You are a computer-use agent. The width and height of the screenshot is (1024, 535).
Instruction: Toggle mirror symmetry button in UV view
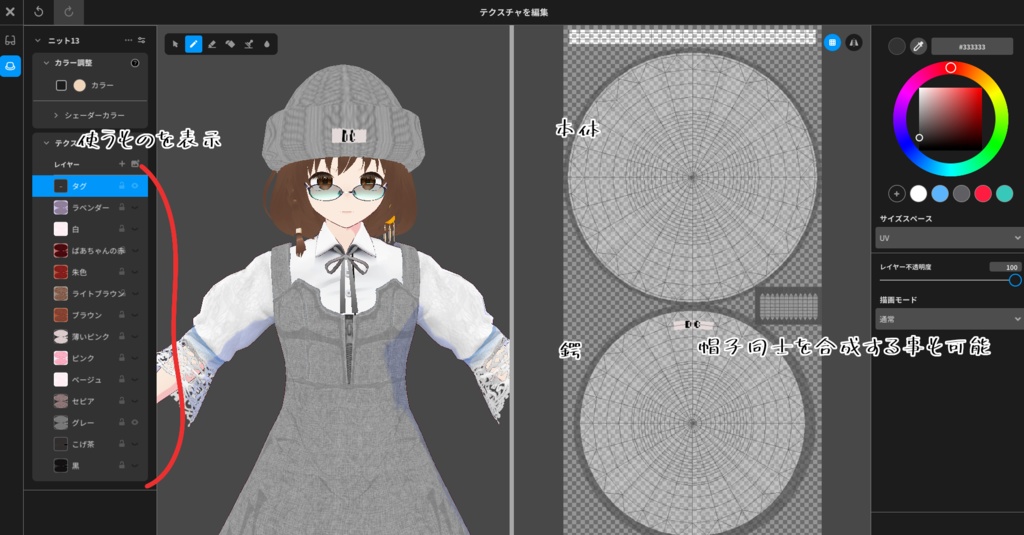[x=854, y=43]
